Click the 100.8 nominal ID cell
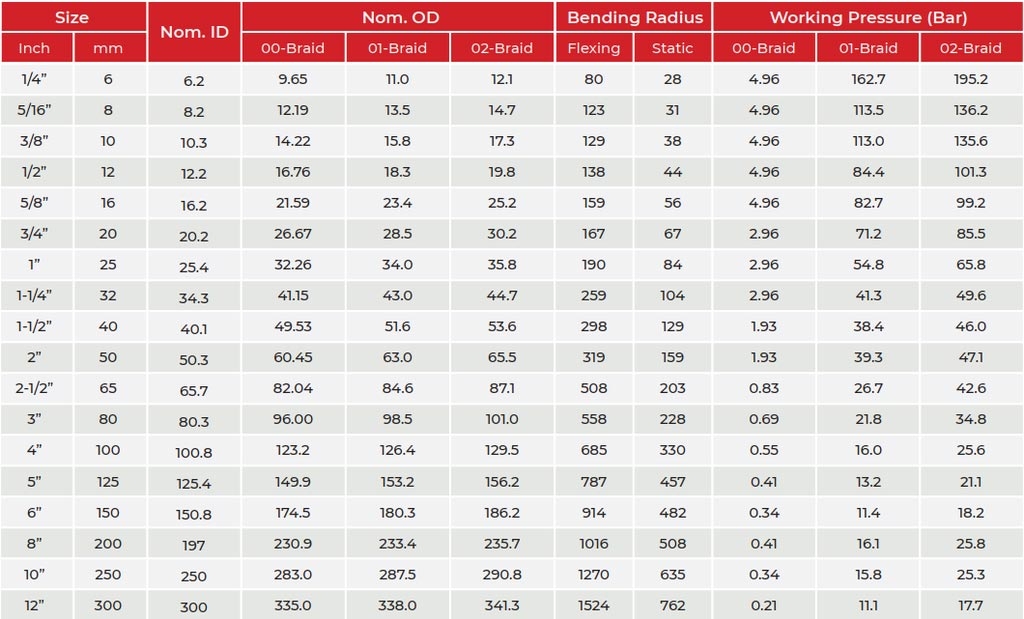 click(194, 452)
